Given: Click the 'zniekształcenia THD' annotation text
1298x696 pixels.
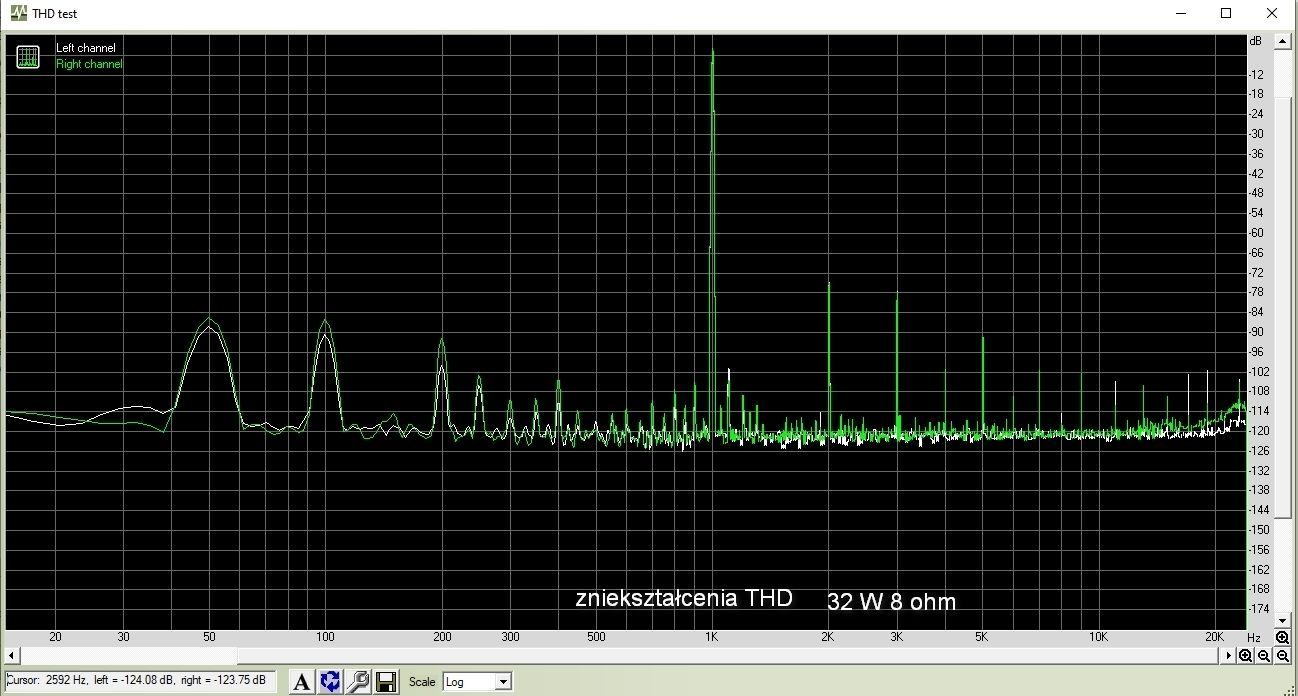Looking at the screenshot, I should click(684, 598).
